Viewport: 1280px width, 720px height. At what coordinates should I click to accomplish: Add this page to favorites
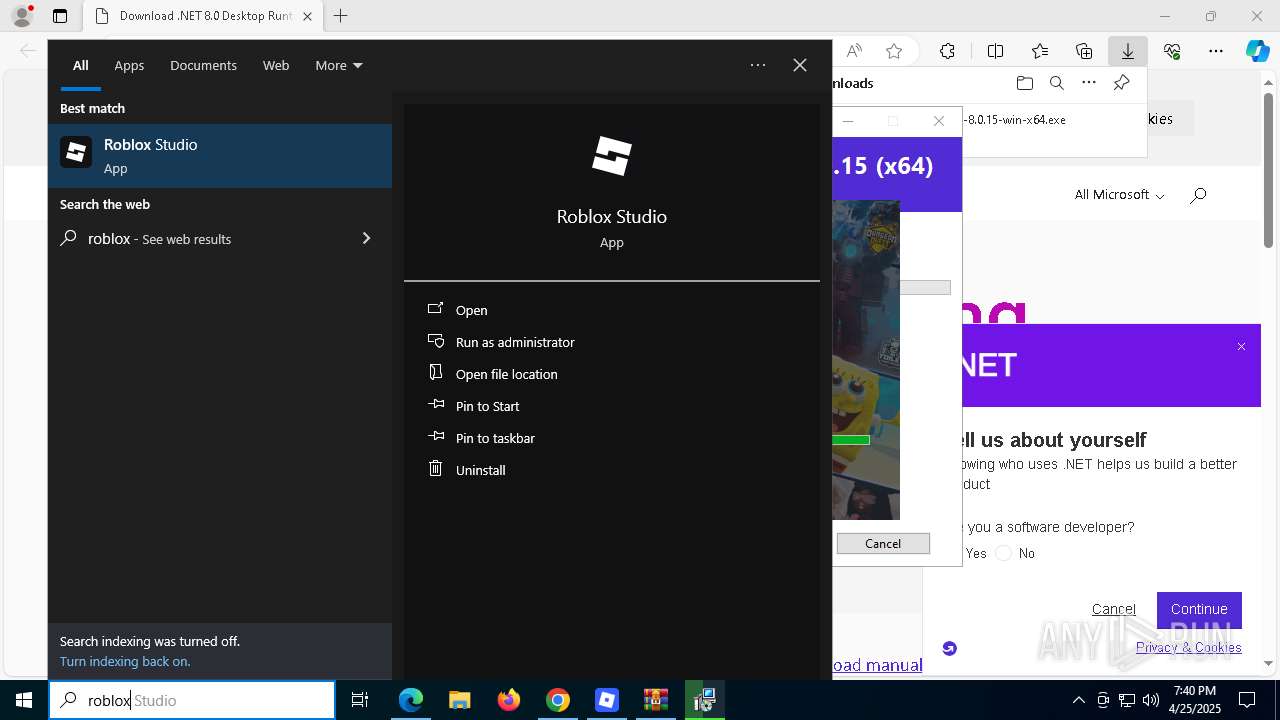click(x=894, y=51)
